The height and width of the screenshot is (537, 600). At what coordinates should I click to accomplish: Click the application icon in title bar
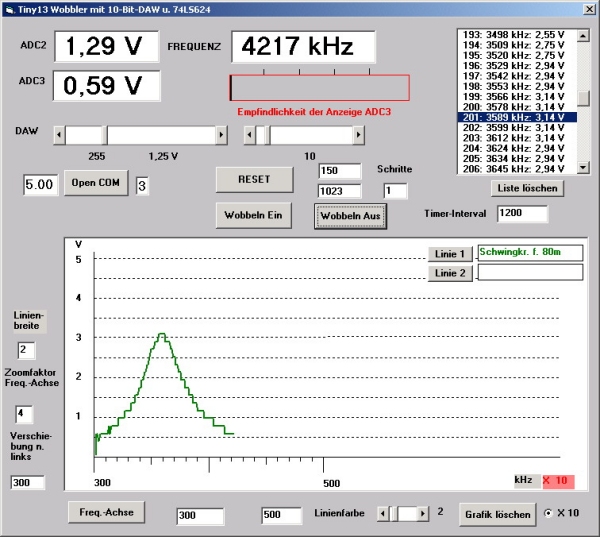(x=9, y=8)
